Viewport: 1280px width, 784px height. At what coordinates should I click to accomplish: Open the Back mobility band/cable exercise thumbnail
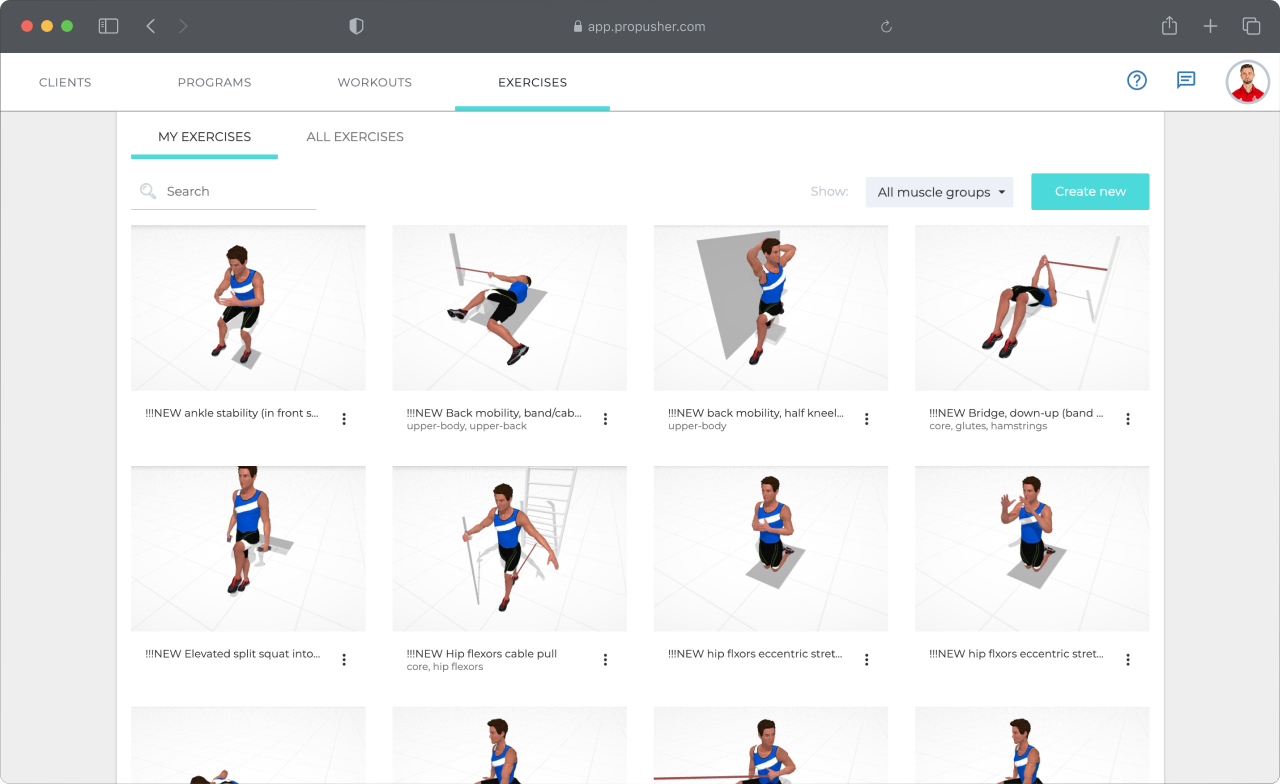[509, 308]
